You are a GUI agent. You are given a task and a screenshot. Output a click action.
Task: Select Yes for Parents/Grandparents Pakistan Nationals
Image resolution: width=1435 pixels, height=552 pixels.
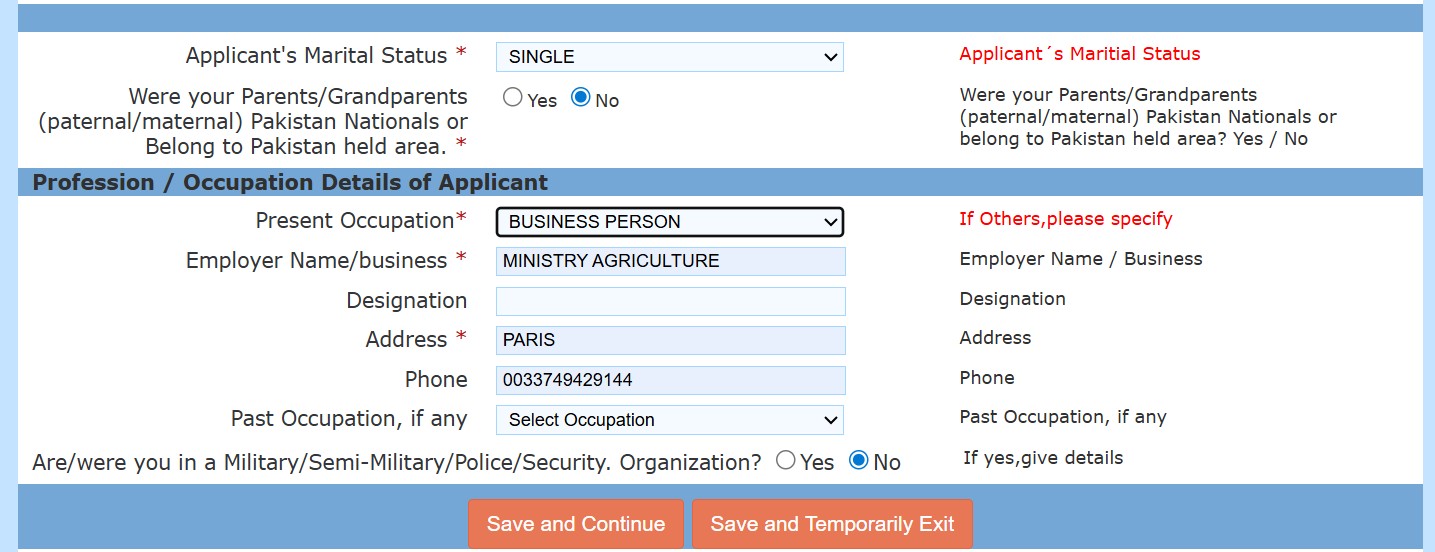(x=513, y=98)
